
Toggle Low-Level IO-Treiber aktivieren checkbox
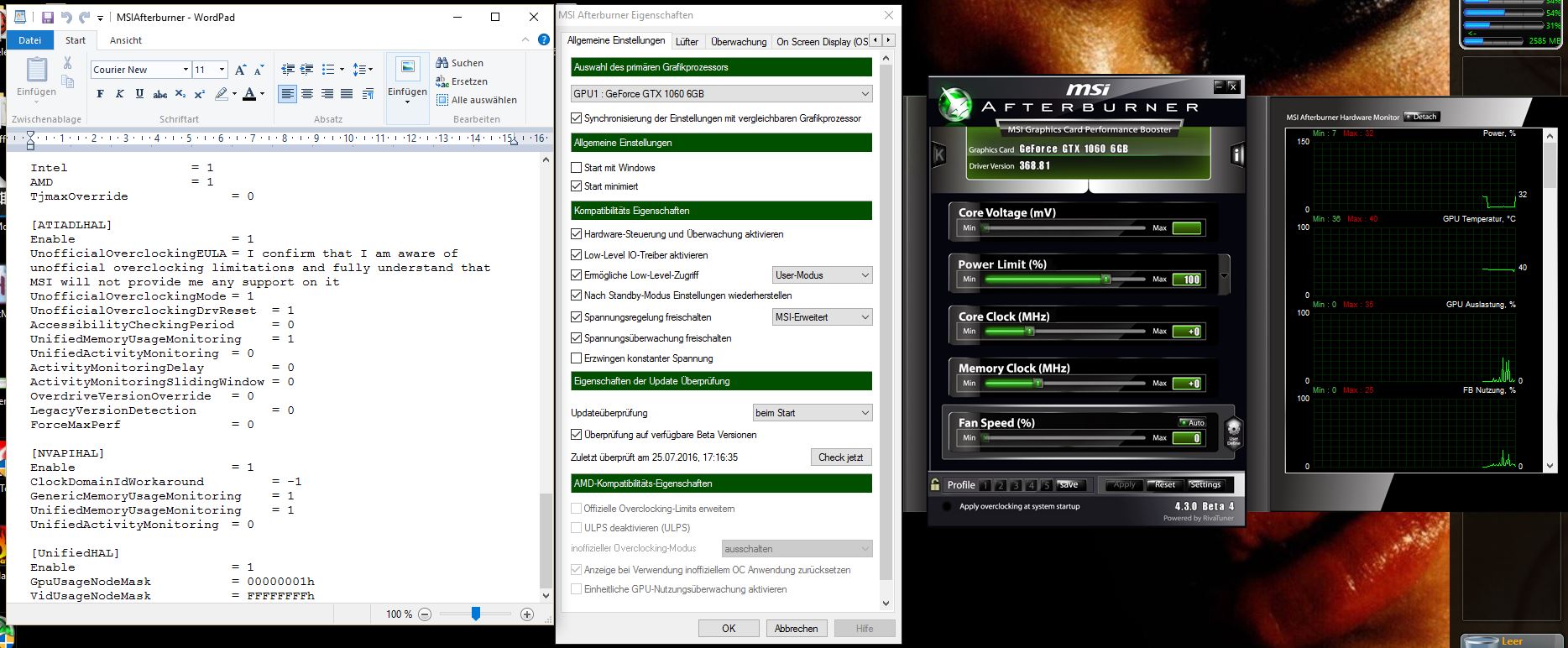click(576, 255)
